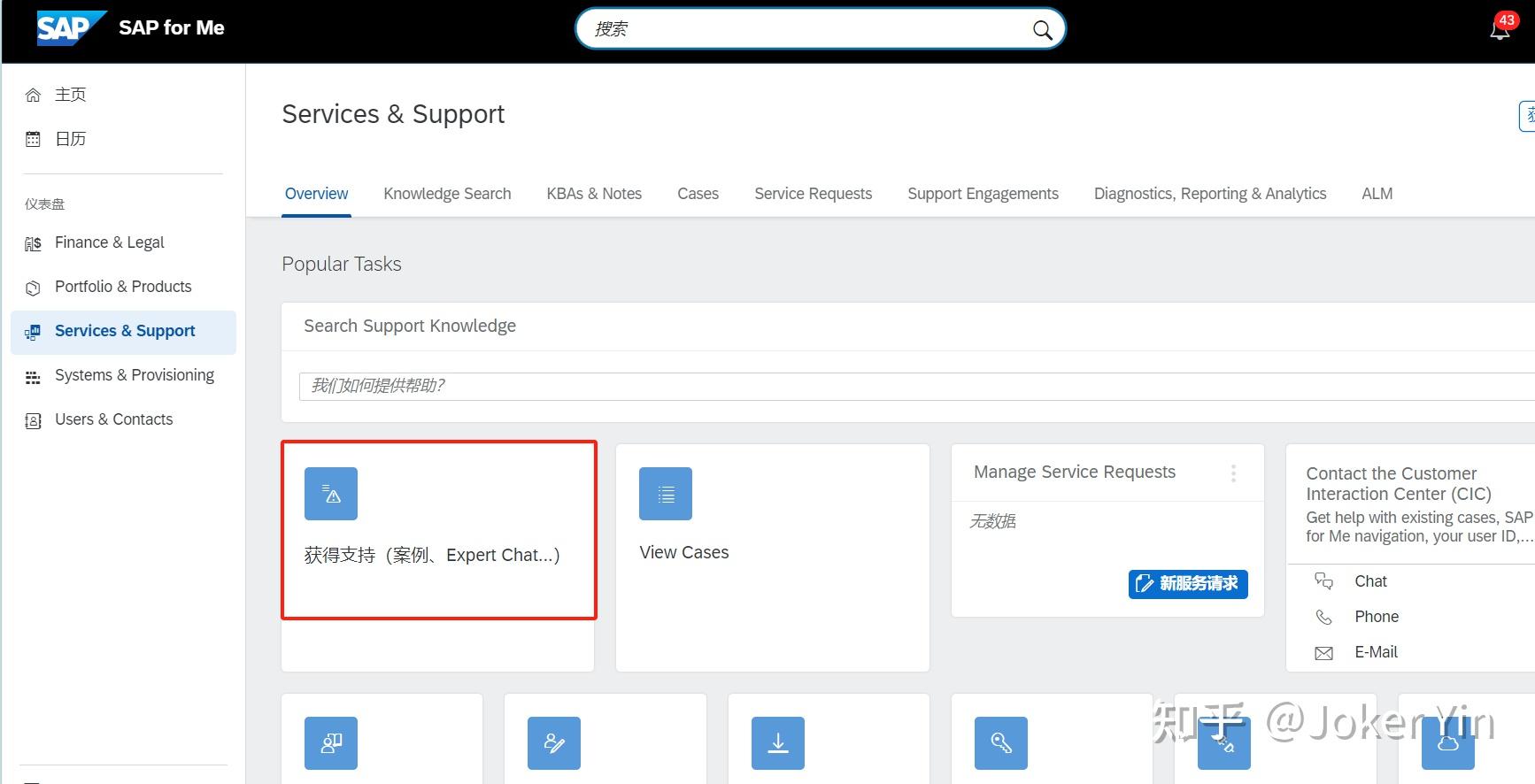The width and height of the screenshot is (1535, 784).
Task: Click the 我们如何提供帮助? knowledge search field
Action: (917, 386)
